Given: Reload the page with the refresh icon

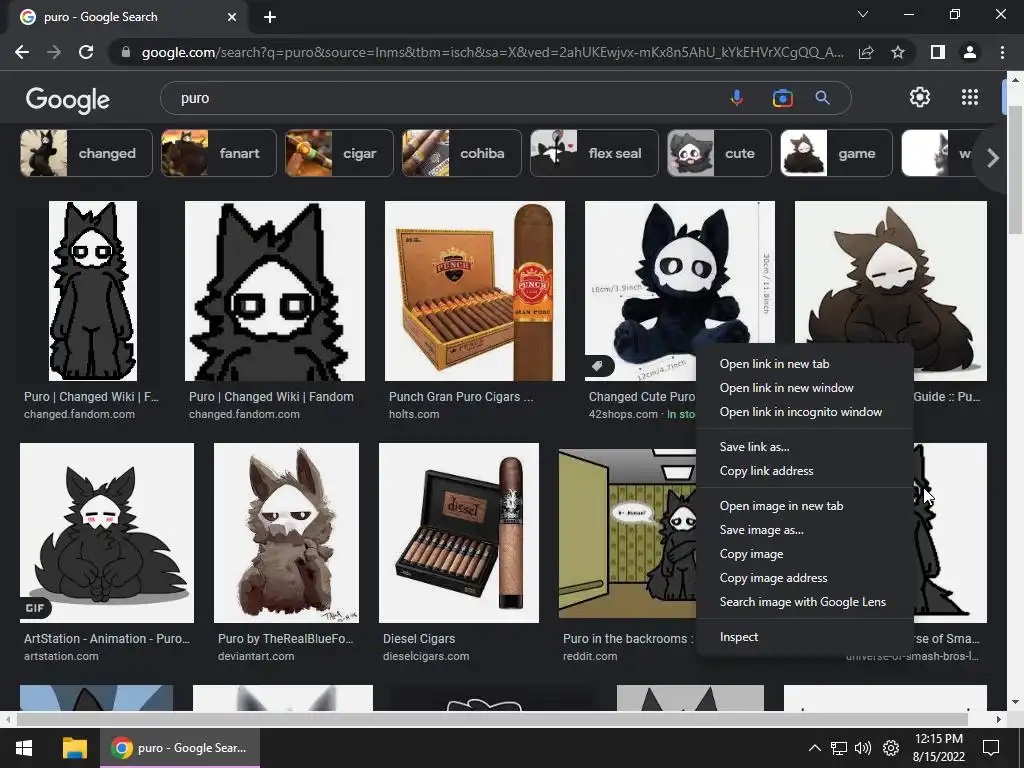Looking at the screenshot, I should (x=86, y=52).
